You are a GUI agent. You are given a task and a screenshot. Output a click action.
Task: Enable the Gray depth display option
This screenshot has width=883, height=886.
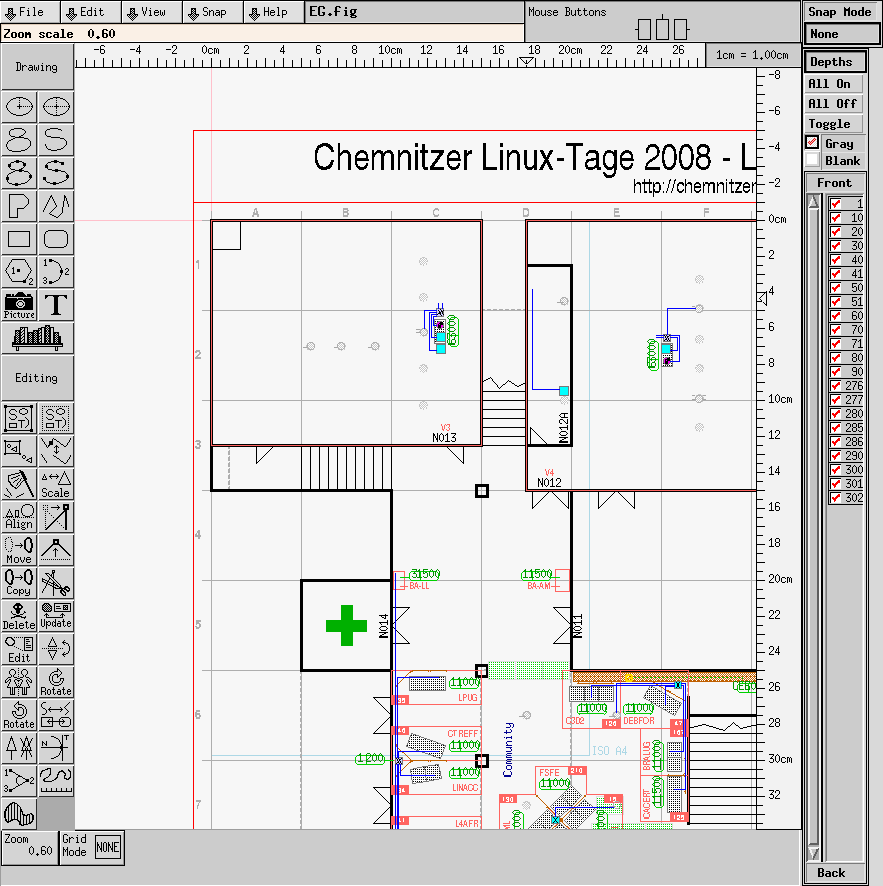tap(812, 144)
